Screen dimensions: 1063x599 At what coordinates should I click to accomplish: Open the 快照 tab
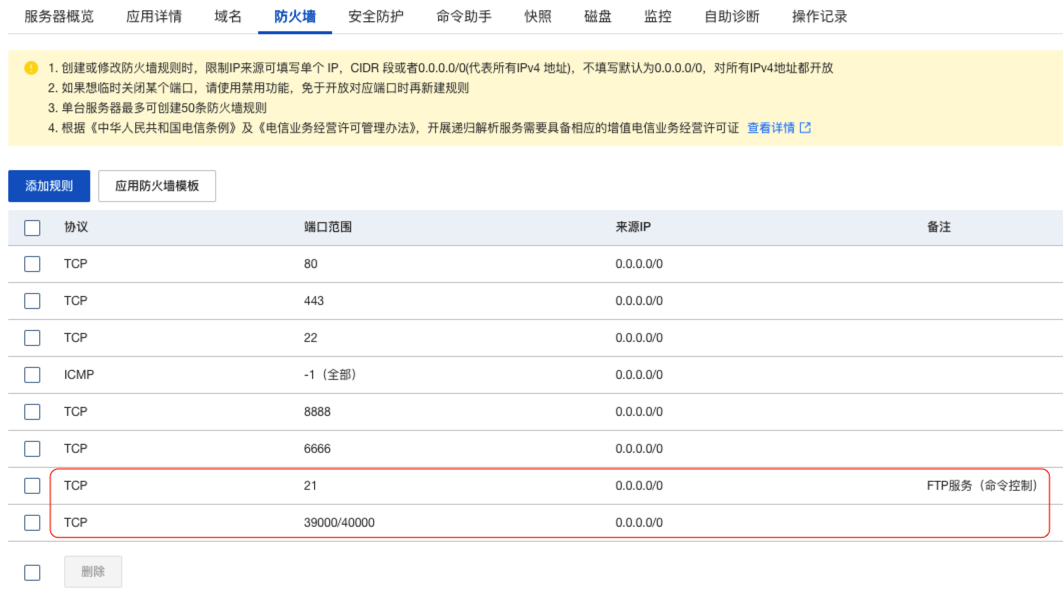click(538, 17)
